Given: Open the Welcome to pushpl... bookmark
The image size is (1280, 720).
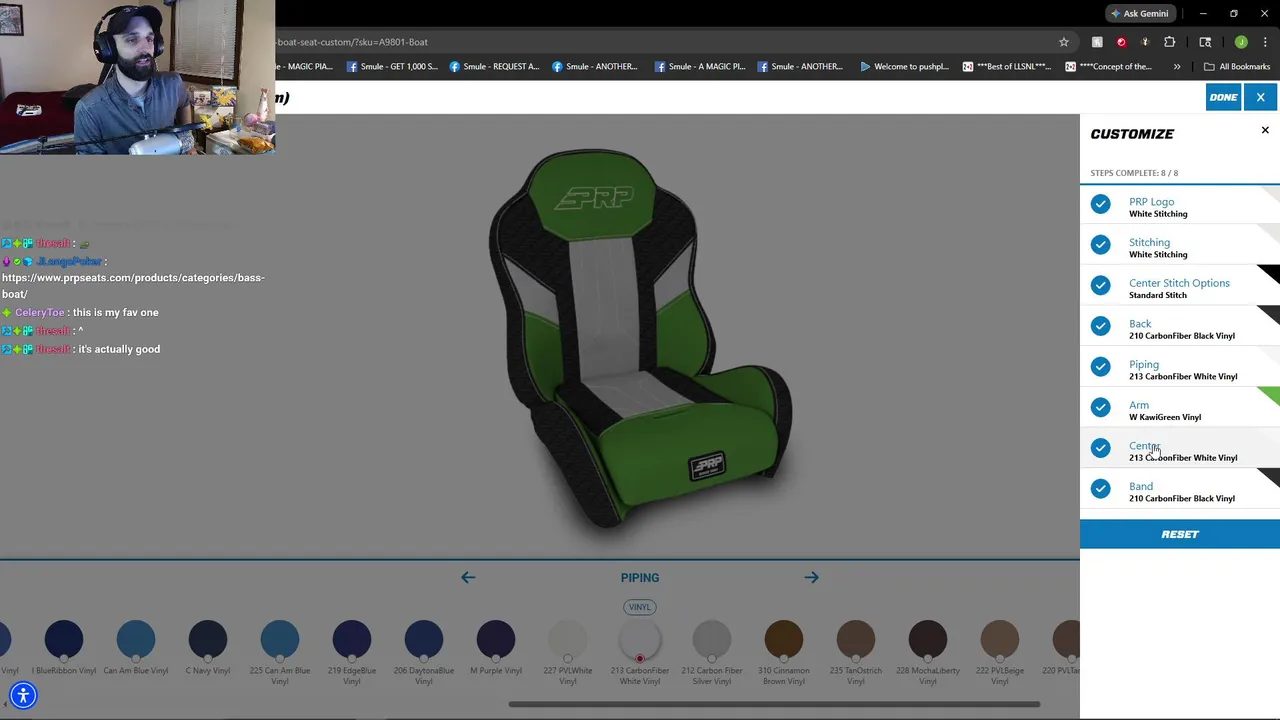Looking at the screenshot, I should click(904, 66).
